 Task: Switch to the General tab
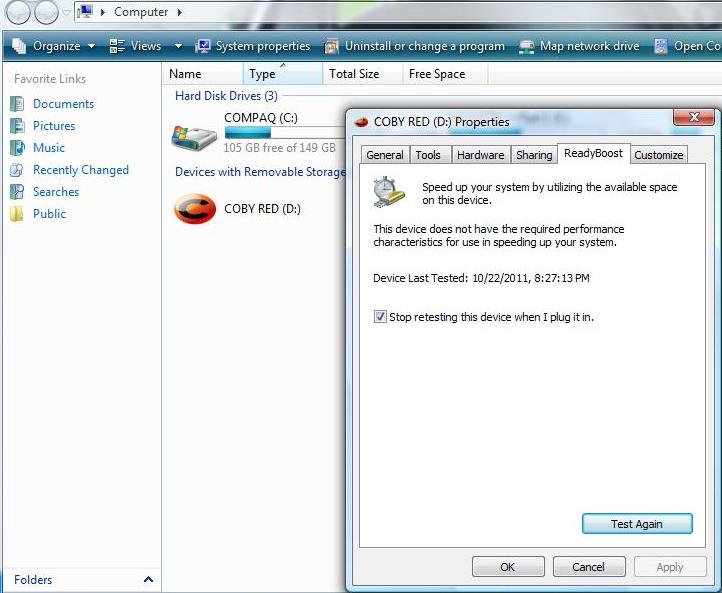tap(385, 155)
